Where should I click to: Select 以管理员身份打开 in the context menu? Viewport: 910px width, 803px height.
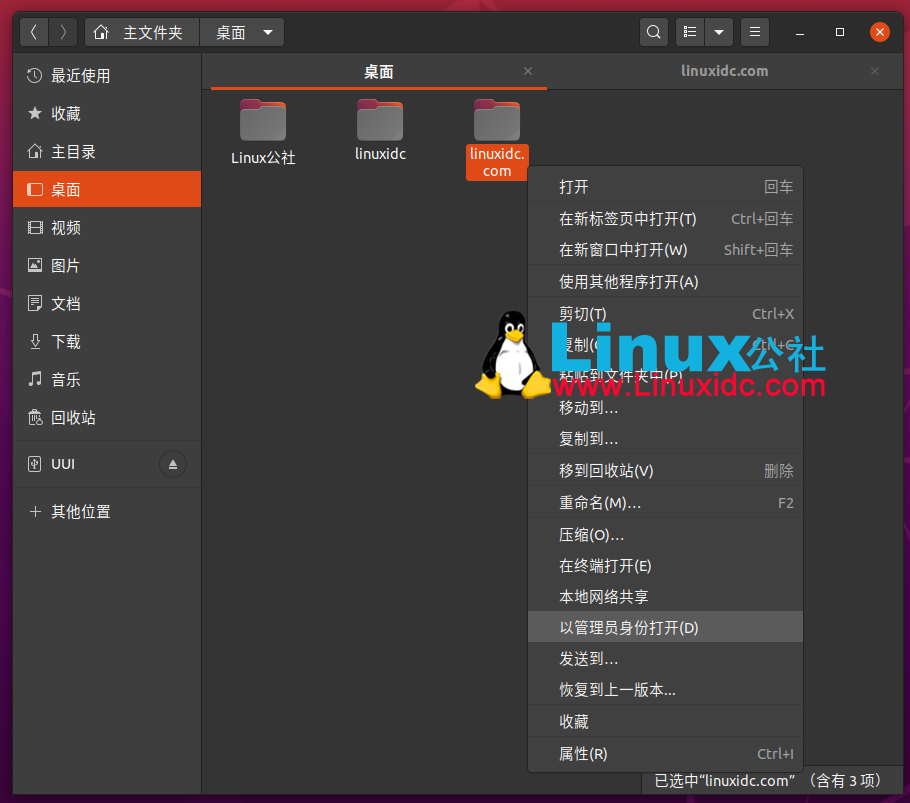pos(629,627)
